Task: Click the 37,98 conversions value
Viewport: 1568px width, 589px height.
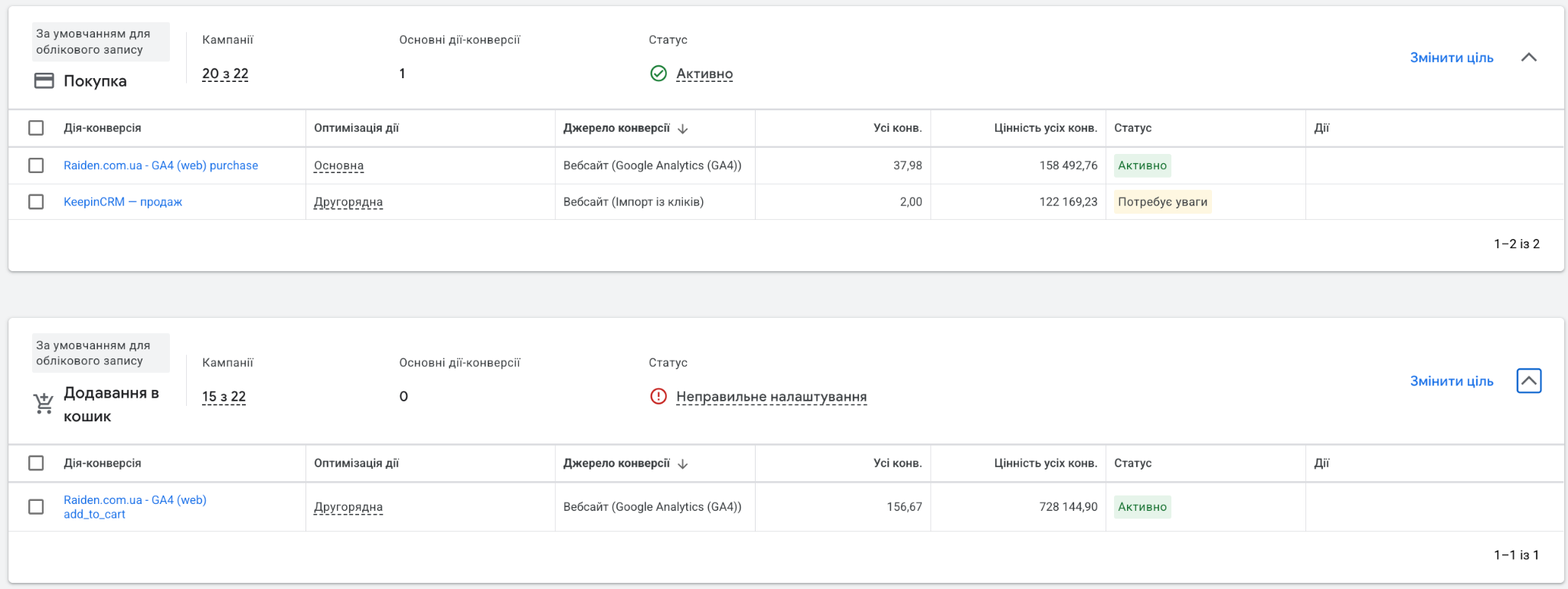Action: pyautogui.click(x=907, y=165)
